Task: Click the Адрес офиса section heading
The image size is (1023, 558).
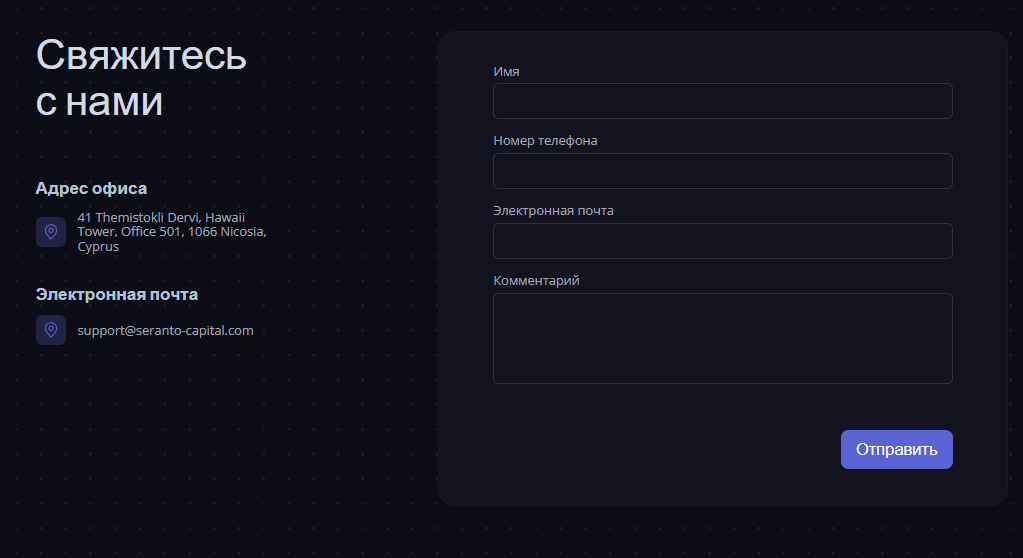Action: click(x=91, y=188)
